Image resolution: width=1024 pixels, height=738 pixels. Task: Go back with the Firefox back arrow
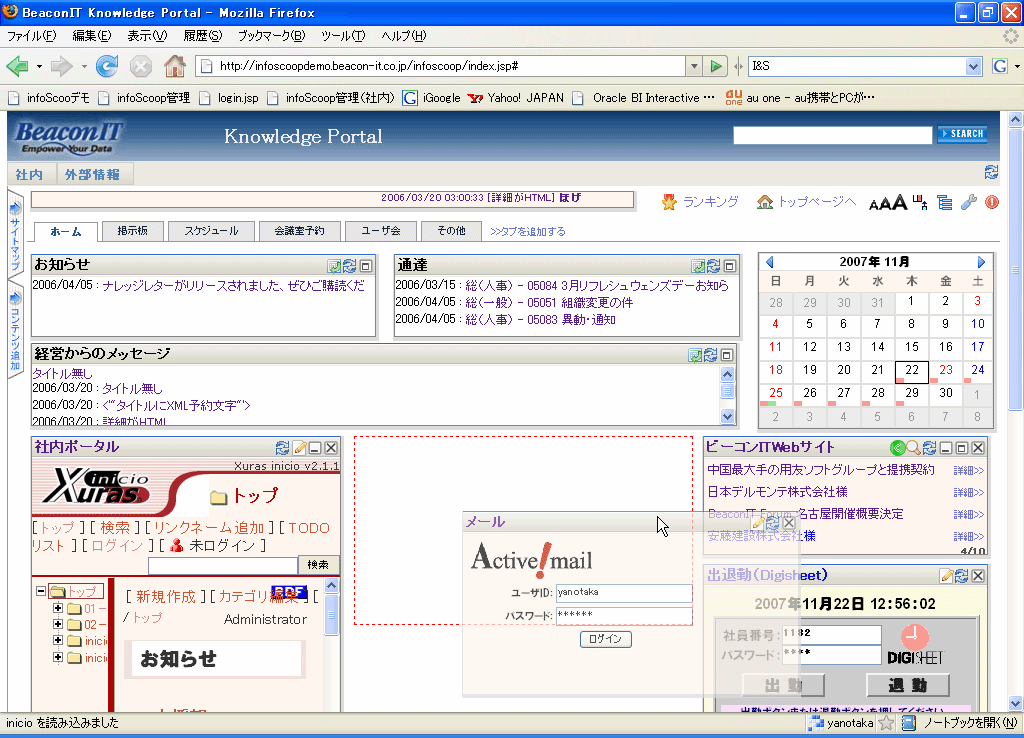tap(17, 66)
